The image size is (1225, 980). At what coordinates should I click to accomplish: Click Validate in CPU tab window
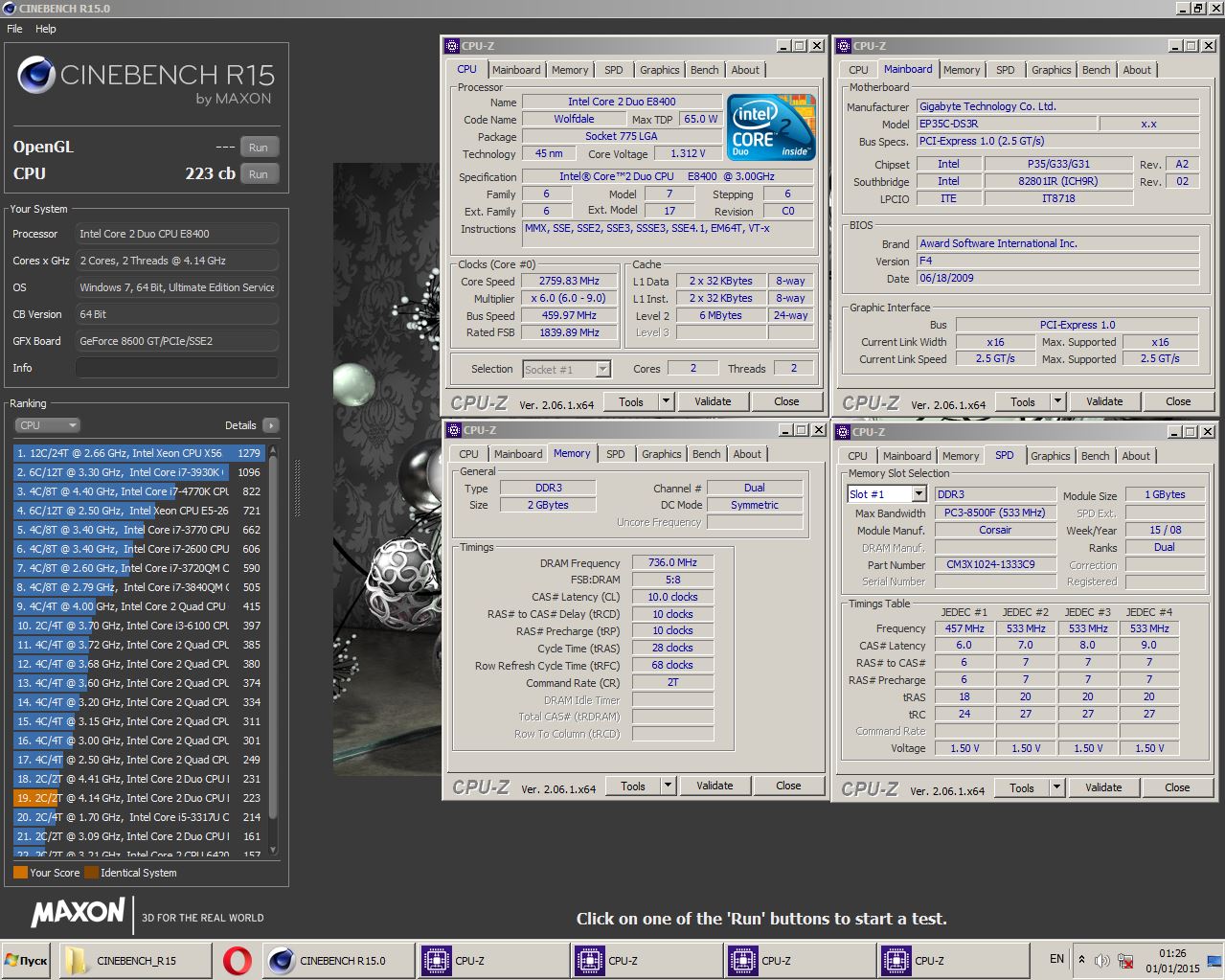[713, 401]
